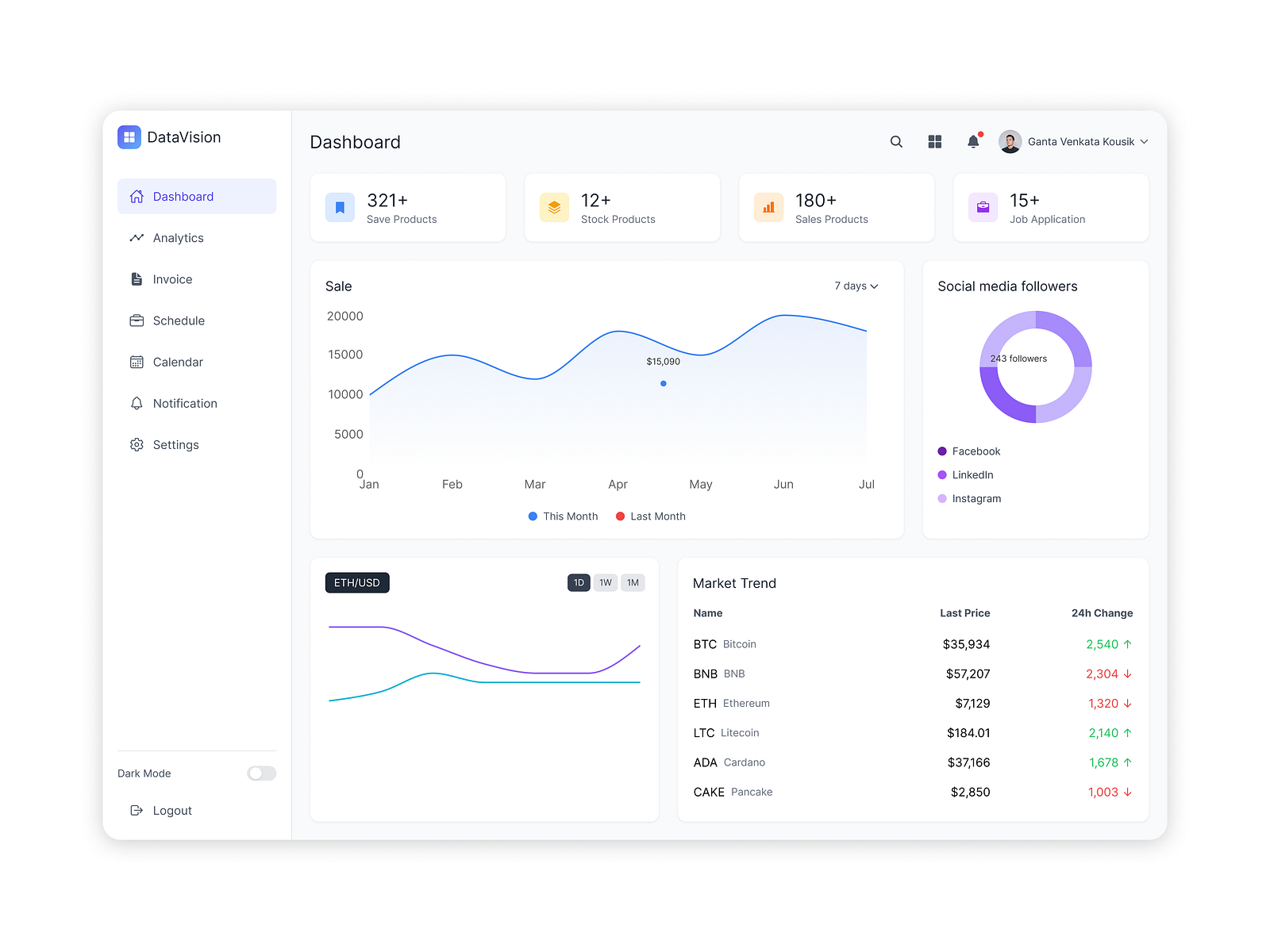Viewport: 1270px width, 952px height.
Task: Click the Calendar sidebar icon
Action: [136, 362]
